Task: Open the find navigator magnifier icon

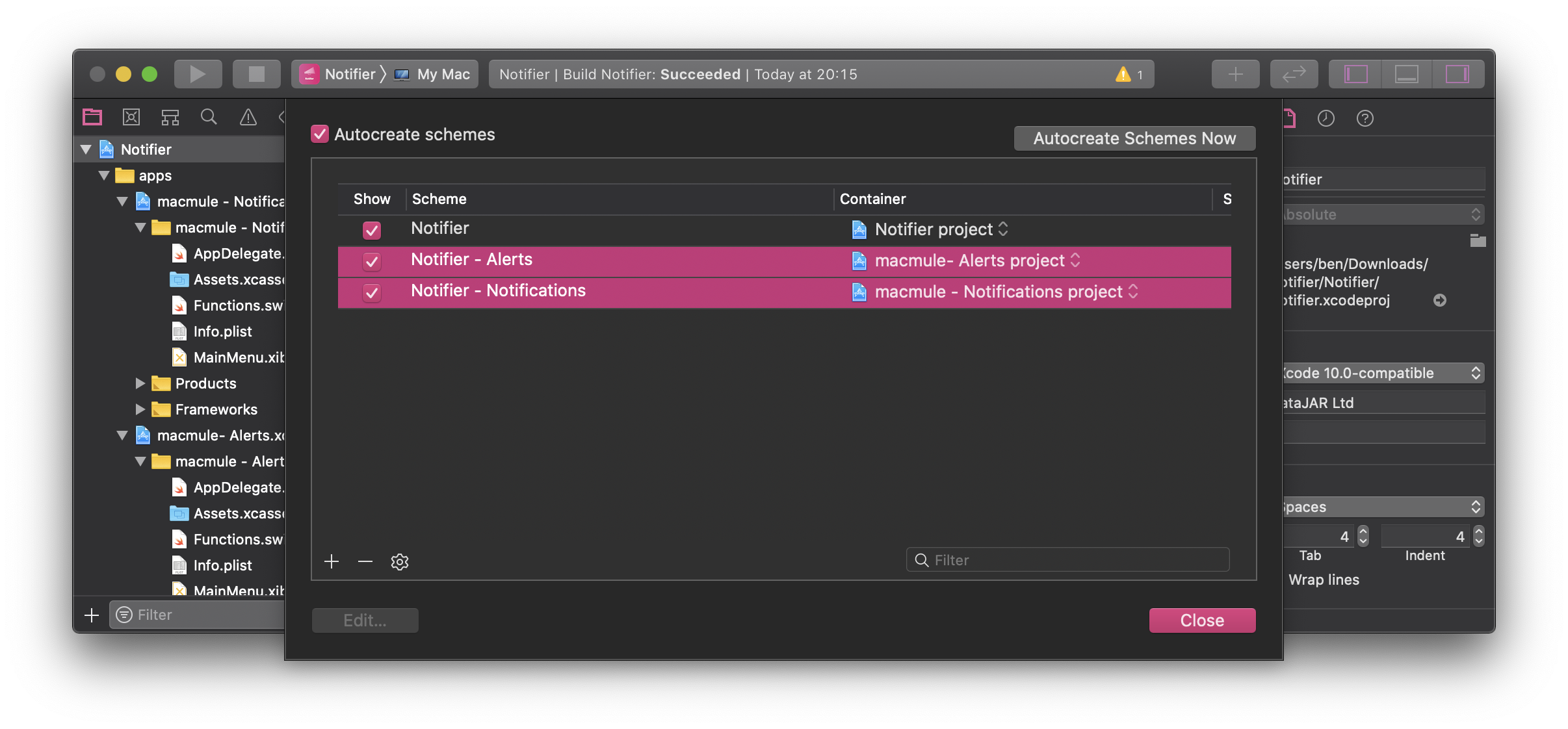Action: [x=209, y=117]
